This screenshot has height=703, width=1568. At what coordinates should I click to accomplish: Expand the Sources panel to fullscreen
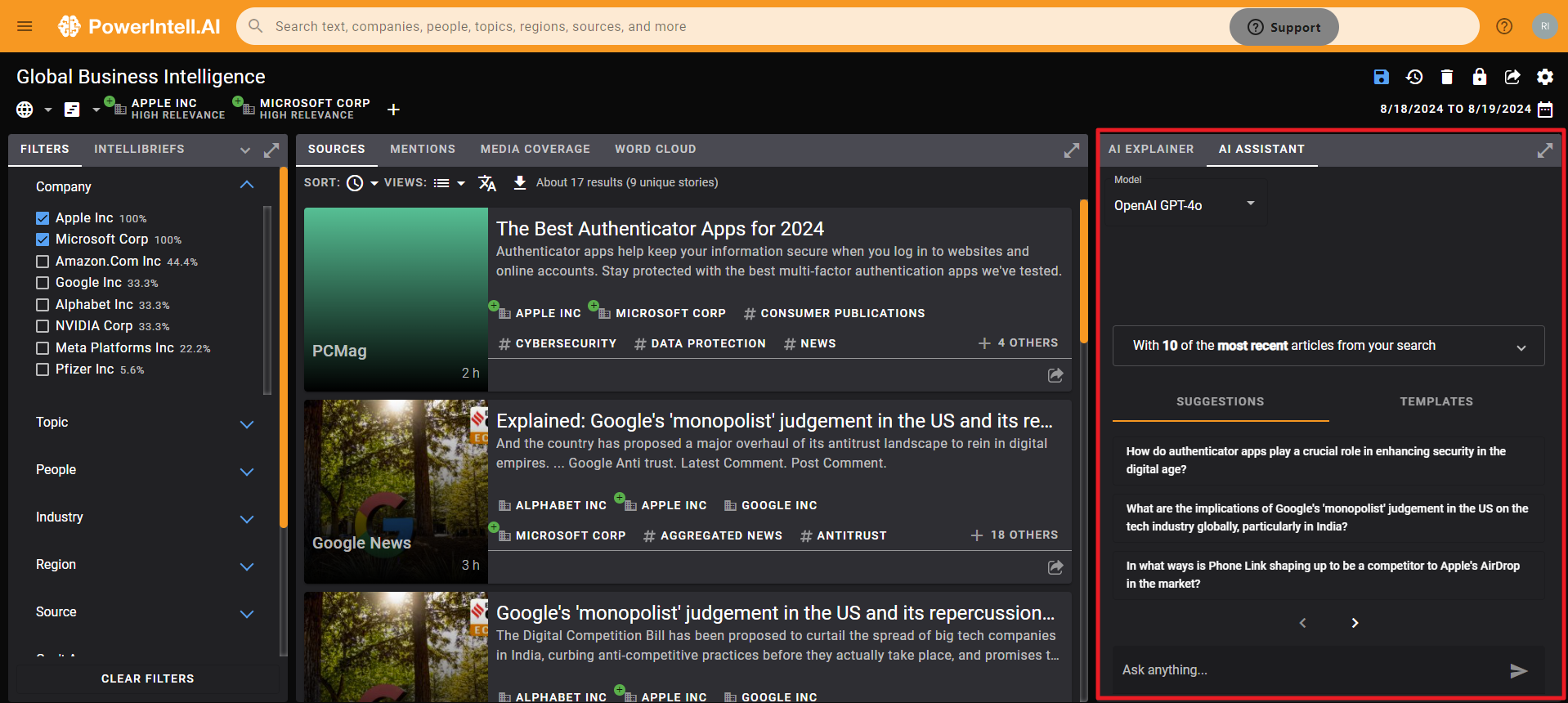pyautogui.click(x=1071, y=150)
